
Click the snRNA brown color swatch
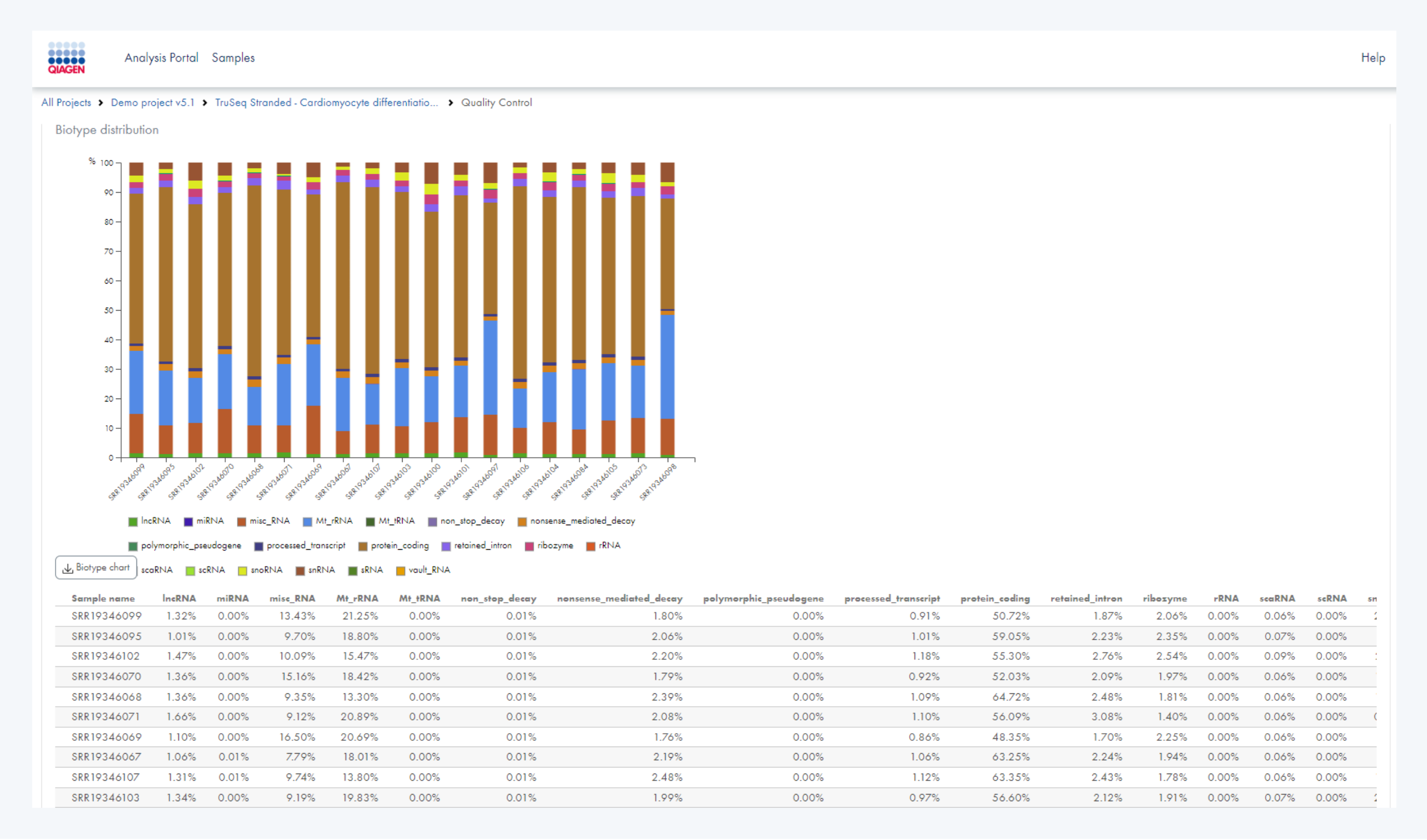tap(300, 571)
